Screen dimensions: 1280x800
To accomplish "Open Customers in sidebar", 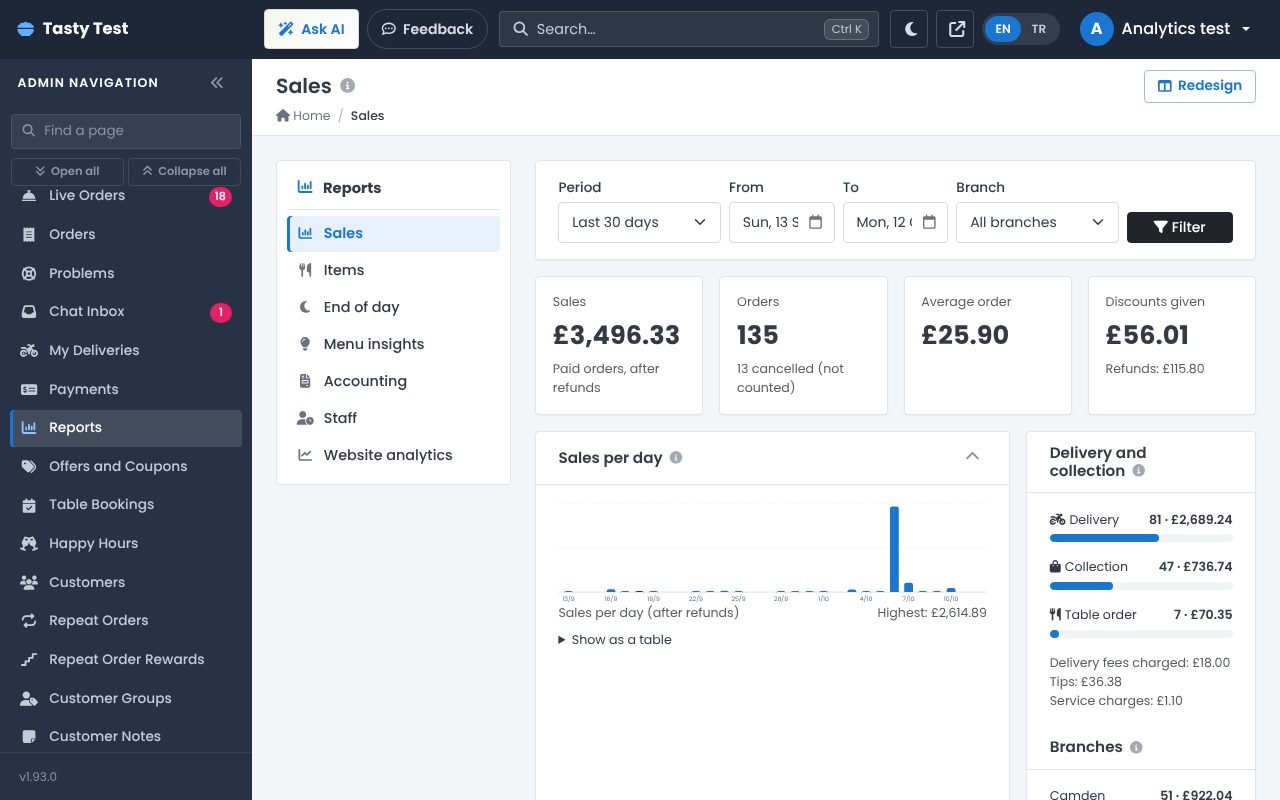I will 126,582.
